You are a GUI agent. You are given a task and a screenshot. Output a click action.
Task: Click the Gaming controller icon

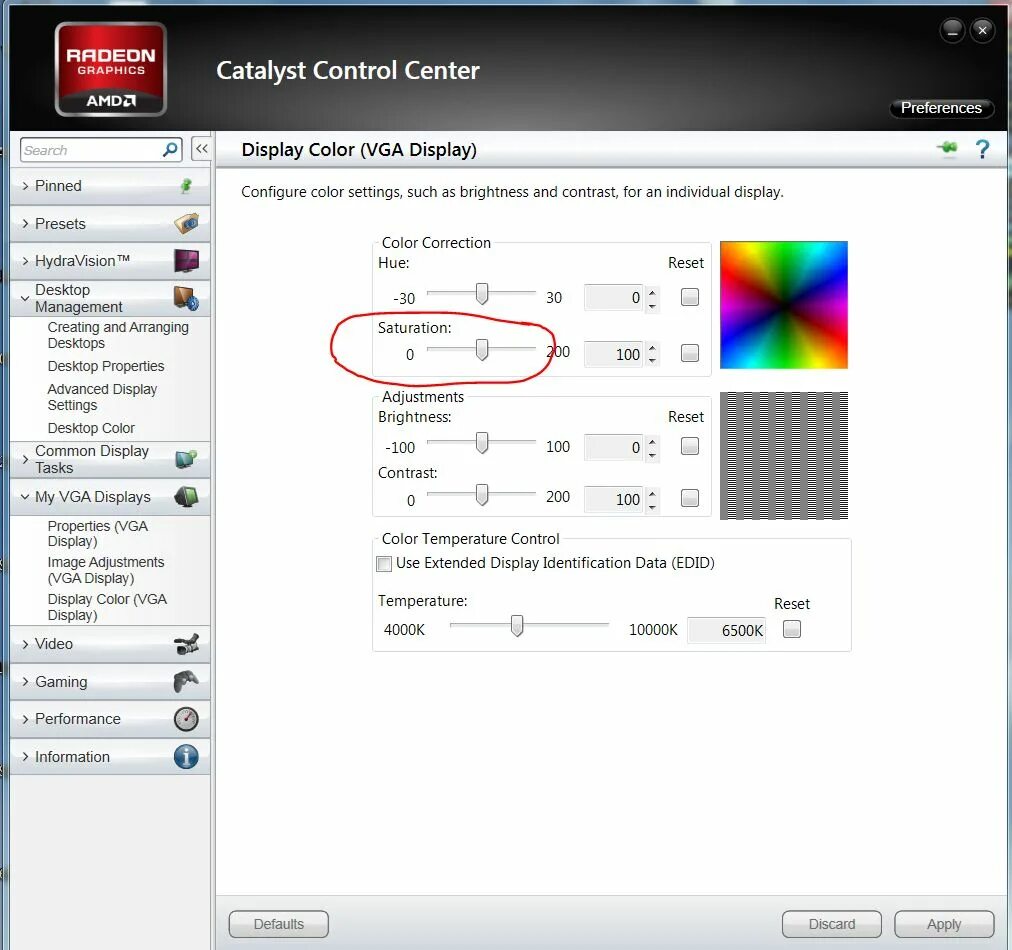pyautogui.click(x=187, y=682)
